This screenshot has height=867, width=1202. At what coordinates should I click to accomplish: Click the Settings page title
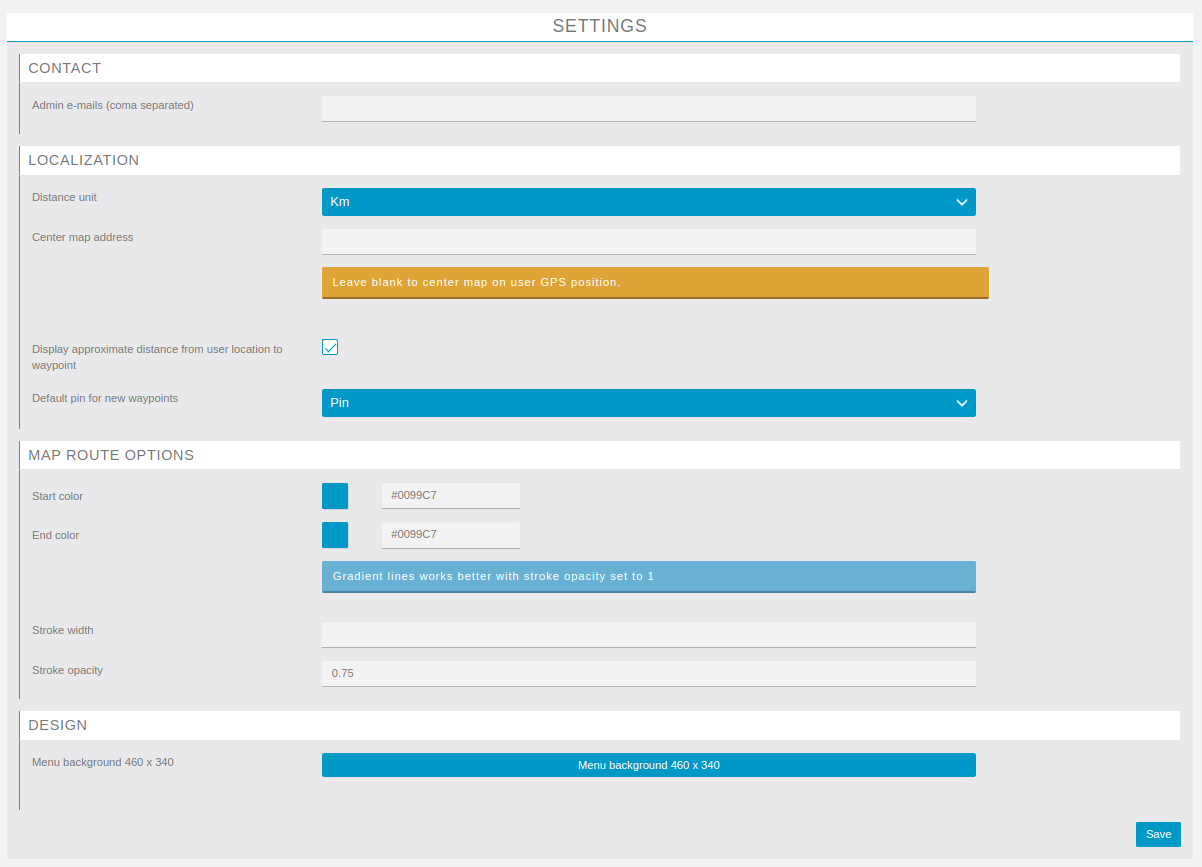coord(600,26)
